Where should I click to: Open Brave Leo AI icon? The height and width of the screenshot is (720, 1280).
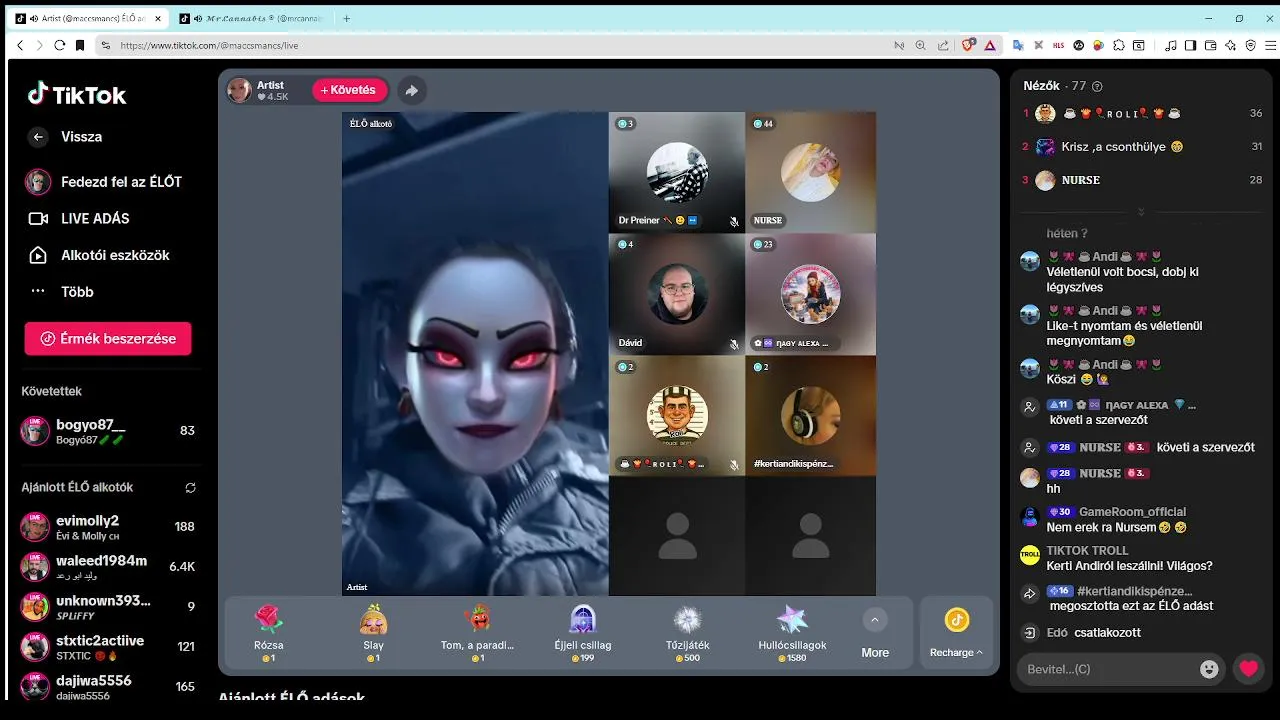[x=1231, y=45]
